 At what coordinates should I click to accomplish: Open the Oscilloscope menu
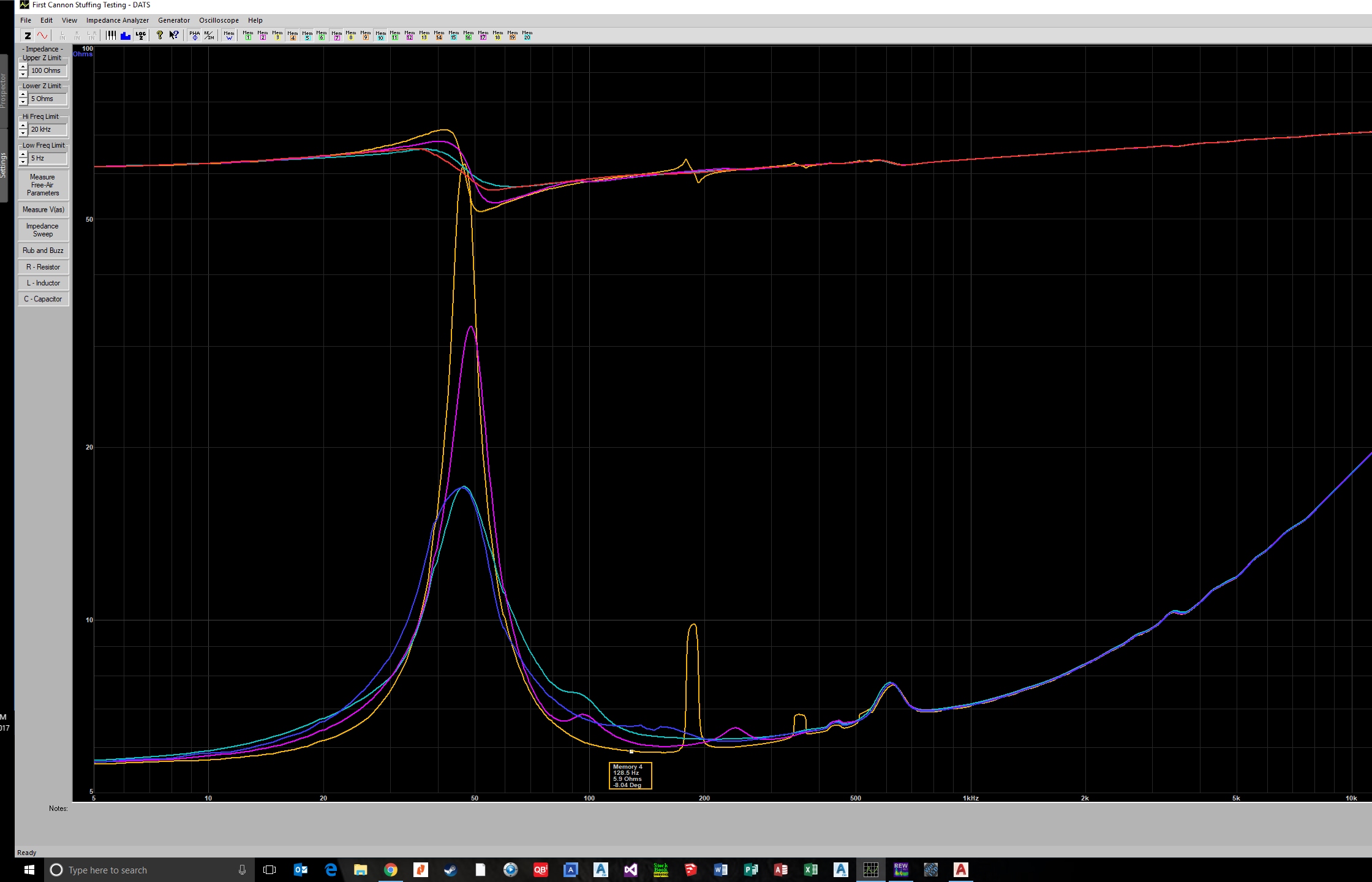(x=219, y=20)
